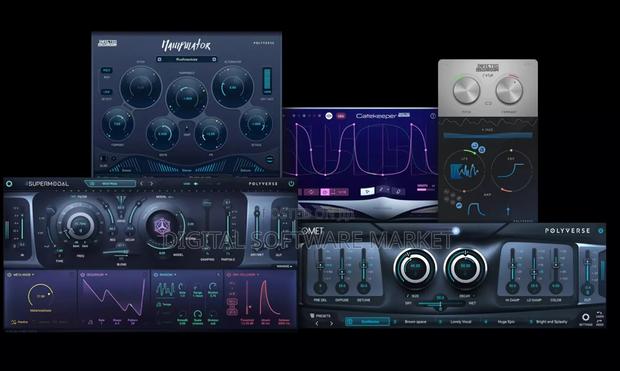Viewport: 620px width, 371px height.
Task: Click the Manipulator wet/dry meter
Action: 267,80
